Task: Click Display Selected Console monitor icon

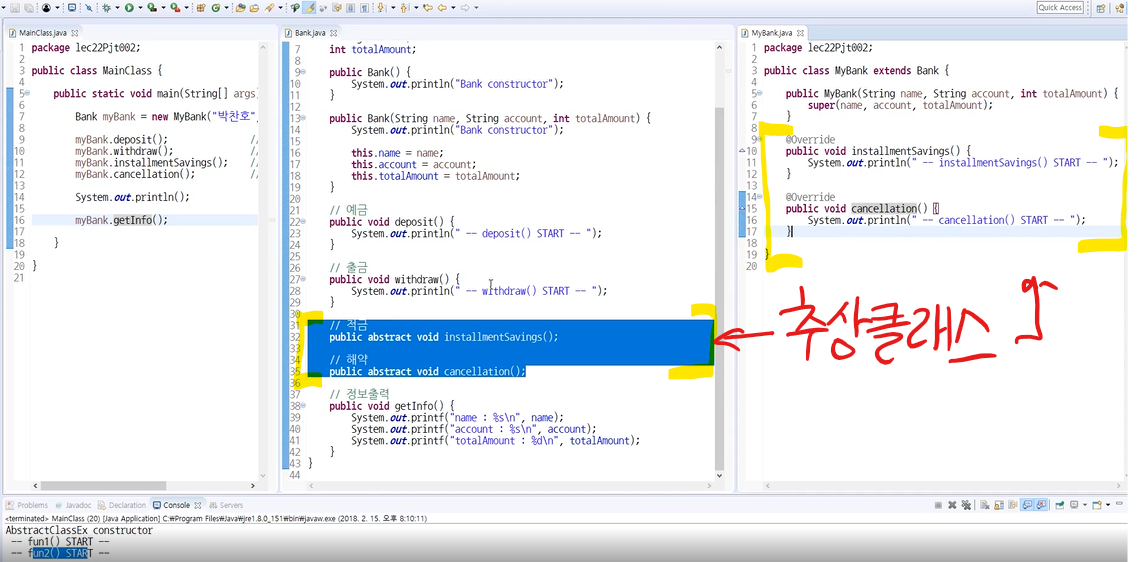Action: [1074, 505]
